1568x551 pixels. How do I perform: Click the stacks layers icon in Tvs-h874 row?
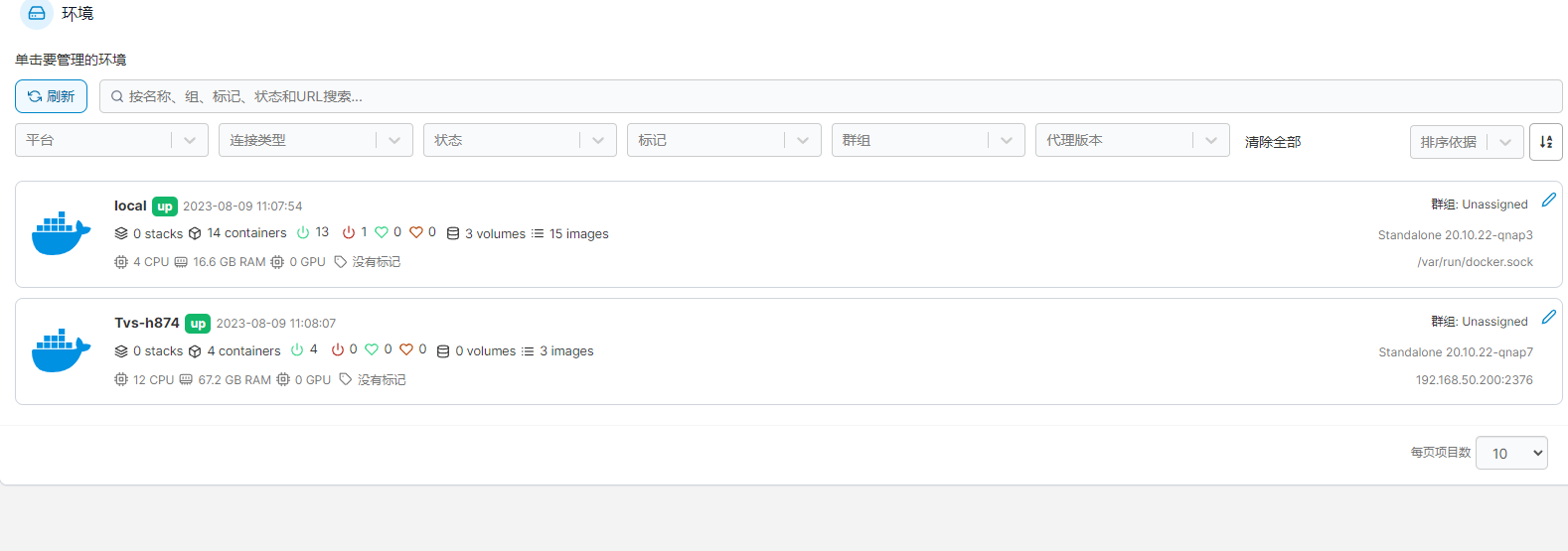(121, 351)
